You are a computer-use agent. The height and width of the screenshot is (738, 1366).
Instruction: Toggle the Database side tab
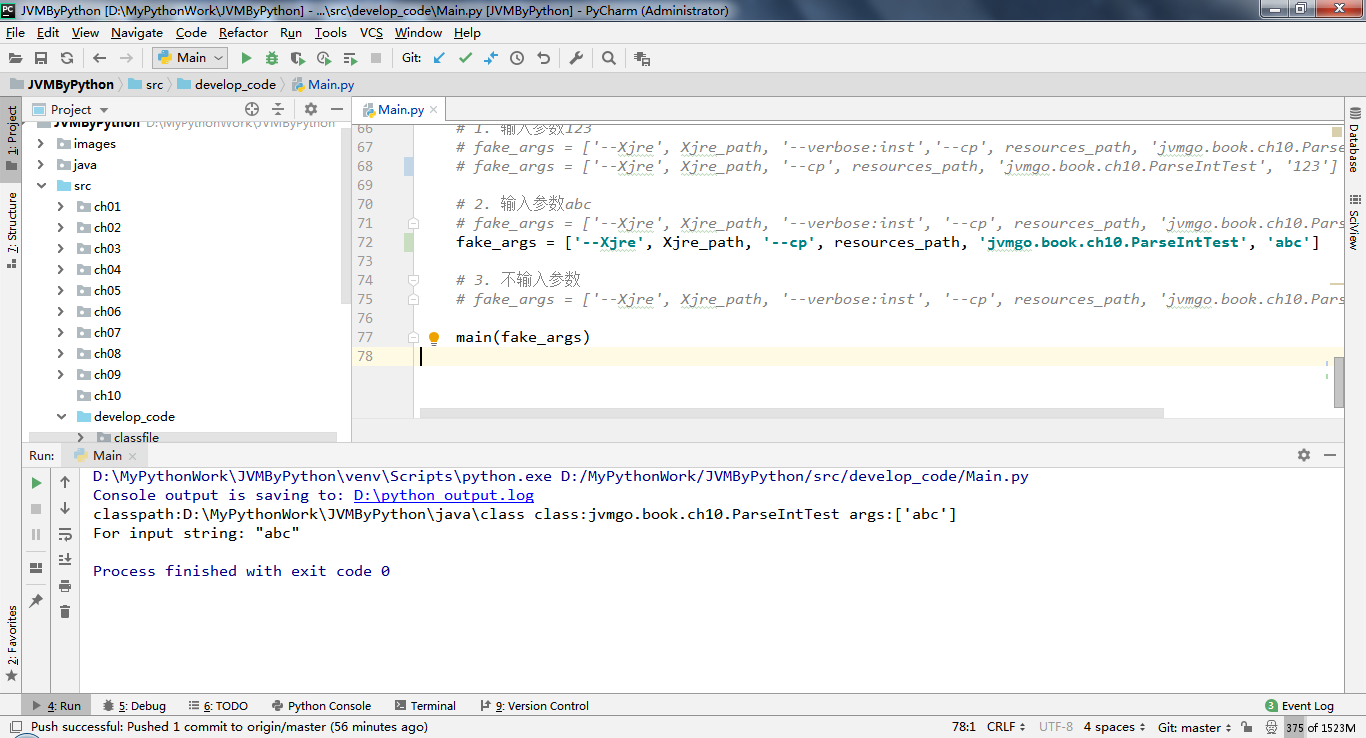pos(1355,139)
